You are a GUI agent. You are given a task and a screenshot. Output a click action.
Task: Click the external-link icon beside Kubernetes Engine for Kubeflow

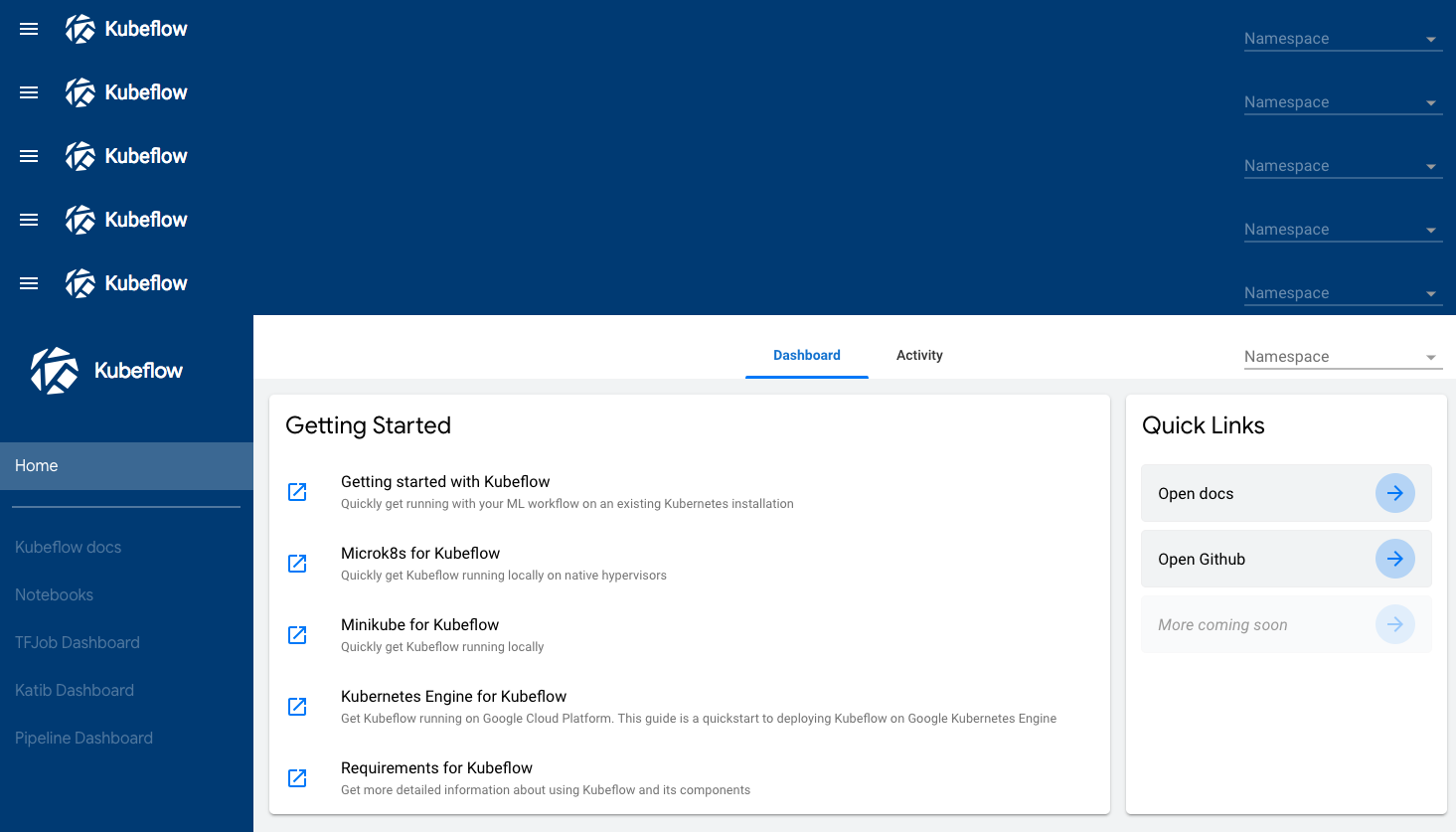coord(297,706)
